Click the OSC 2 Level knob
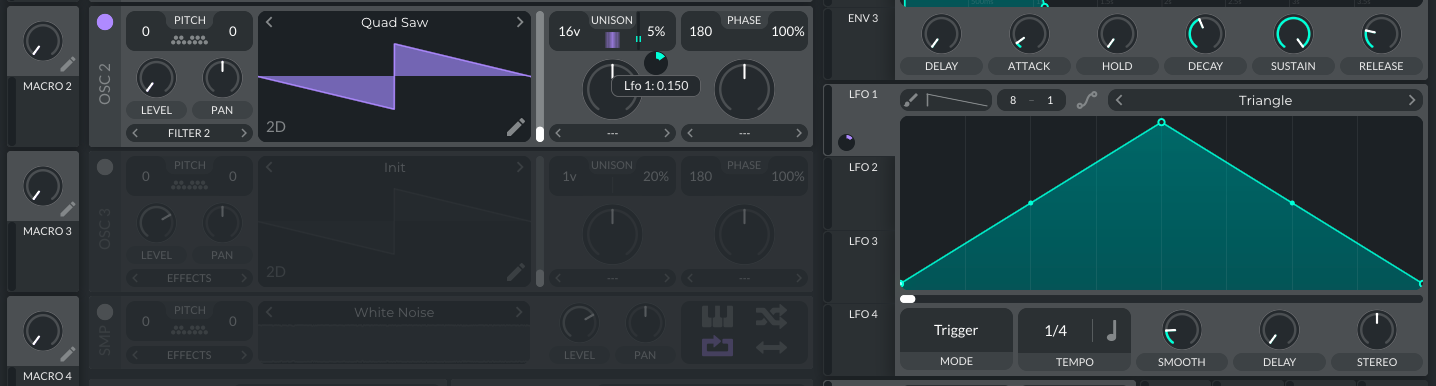The image size is (1436, 386). [156, 78]
